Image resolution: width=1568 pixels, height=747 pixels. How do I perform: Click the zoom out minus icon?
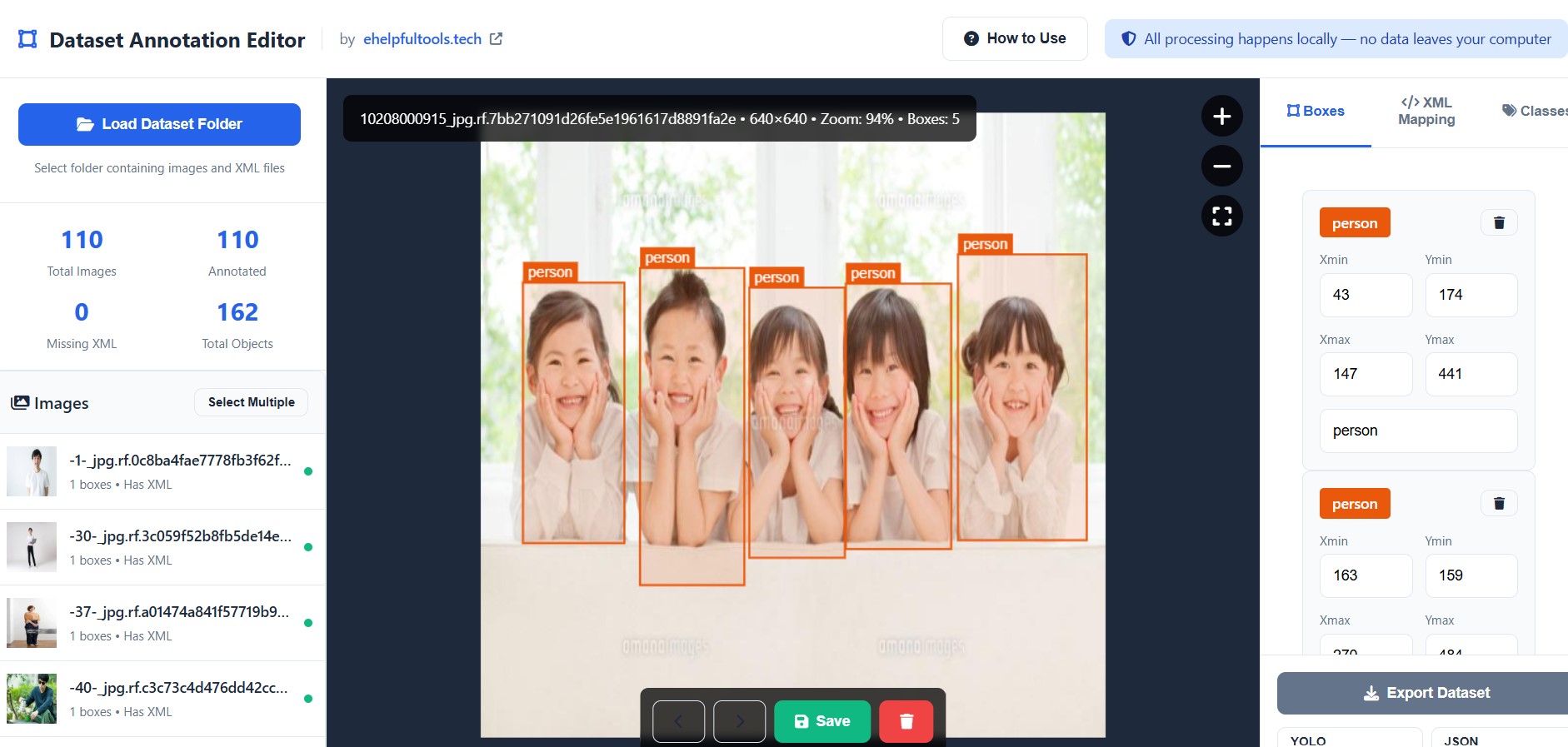click(1221, 167)
